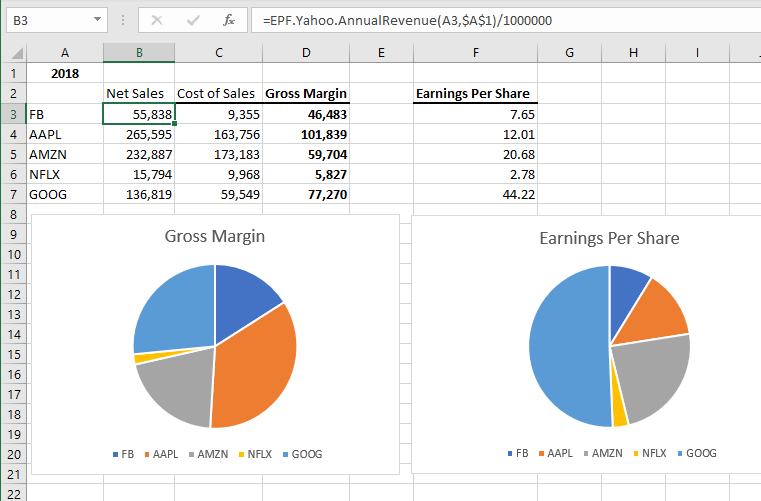This screenshot has height=501, width=761.
Task: Select row 3 header
Action: [x=14, y=114]
